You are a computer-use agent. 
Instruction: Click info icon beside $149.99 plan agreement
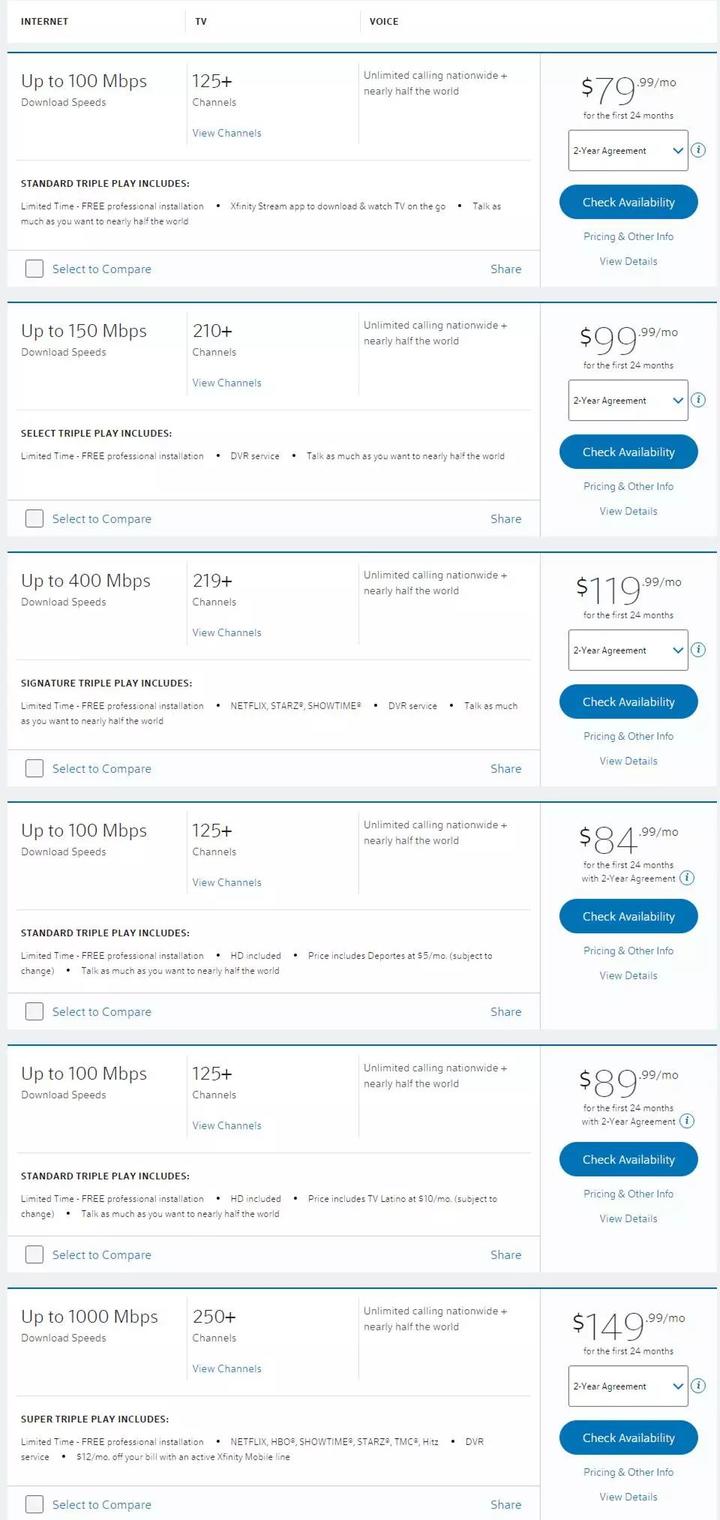tap(699, 1387)
